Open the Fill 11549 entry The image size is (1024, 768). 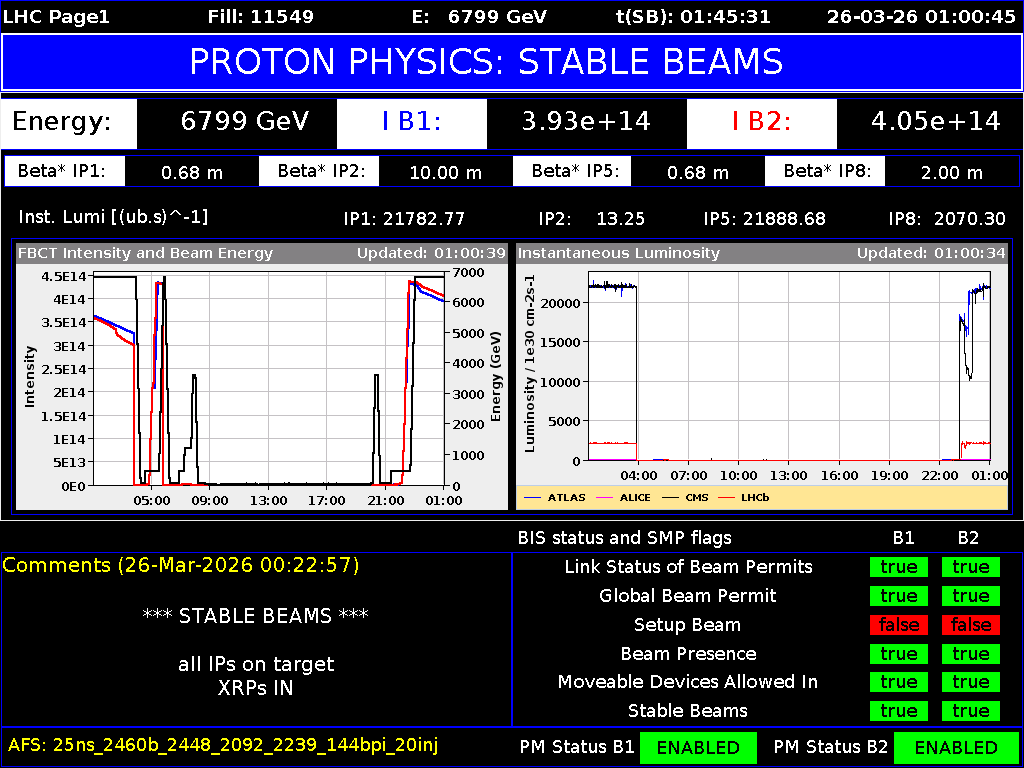coord(262,16)
